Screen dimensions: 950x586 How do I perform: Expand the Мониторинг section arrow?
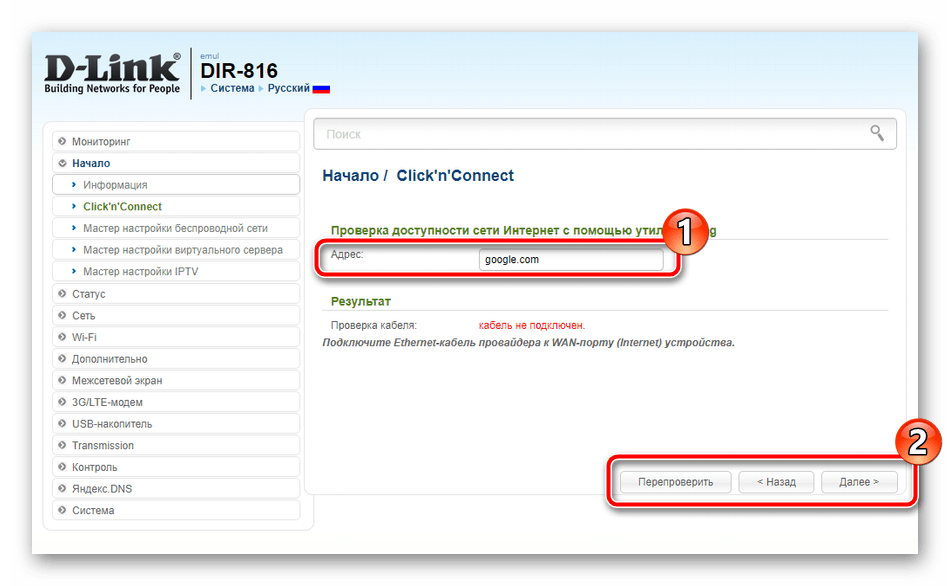[62, 141]
